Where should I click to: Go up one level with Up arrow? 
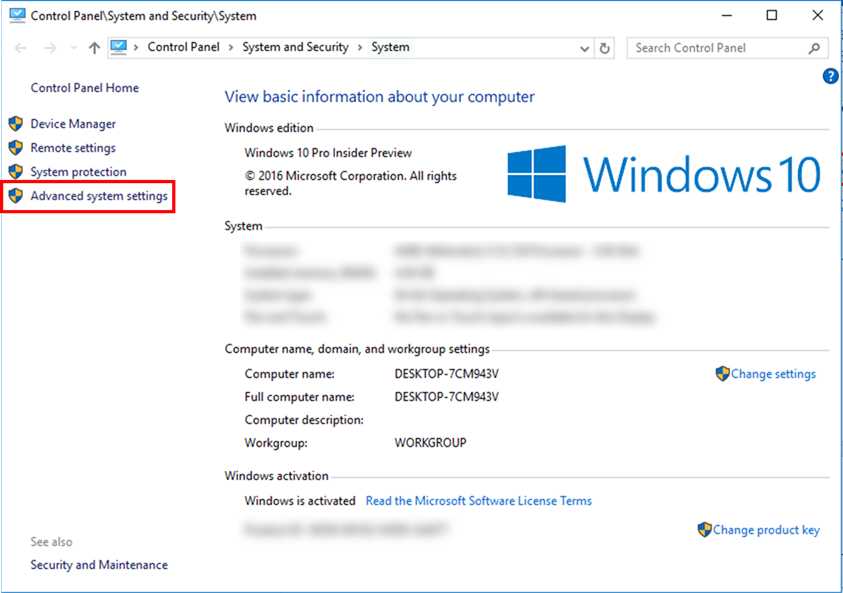(x=94, y=48)
